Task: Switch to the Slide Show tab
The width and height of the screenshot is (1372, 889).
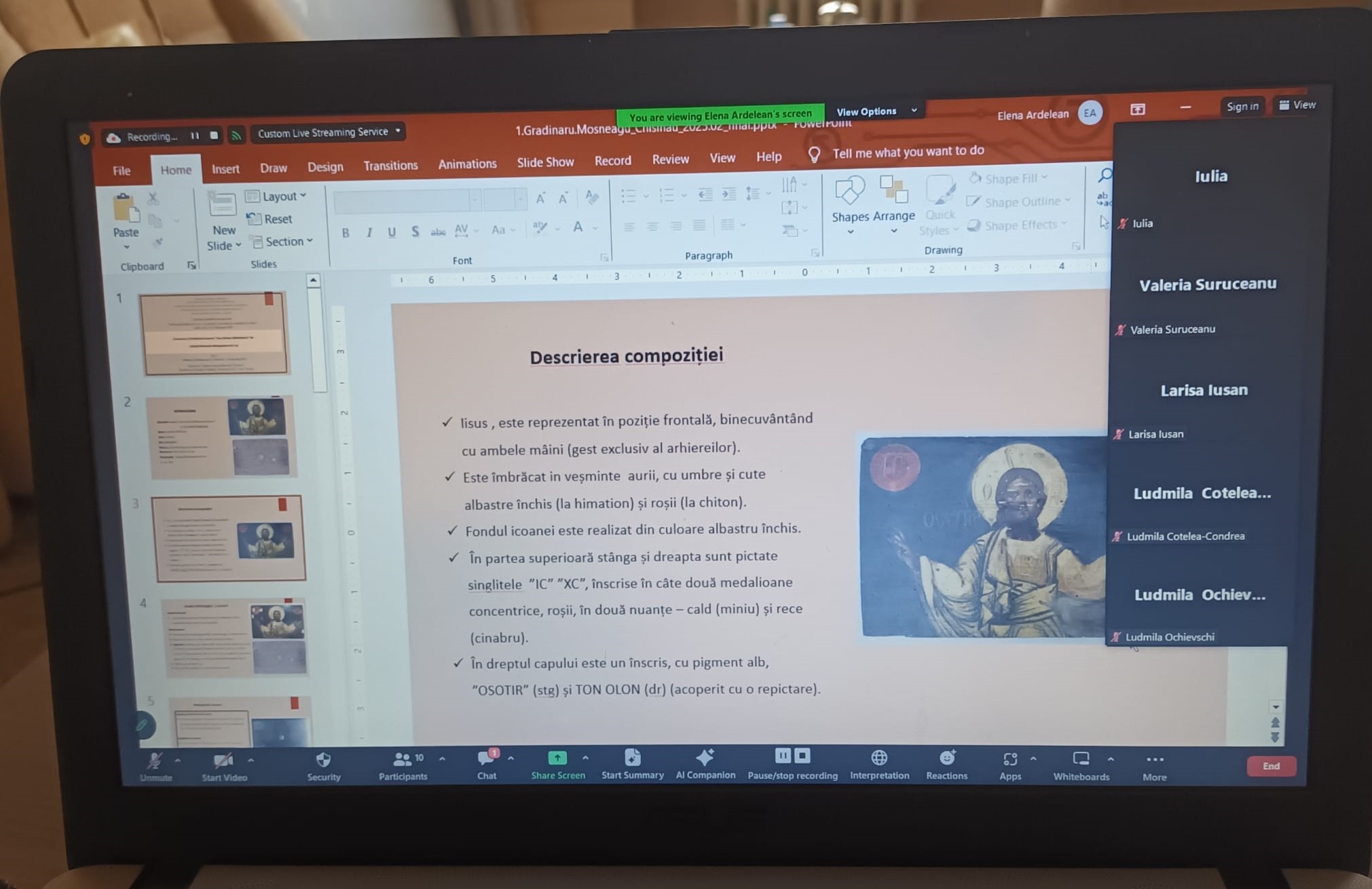Action: tap(545, 162)
